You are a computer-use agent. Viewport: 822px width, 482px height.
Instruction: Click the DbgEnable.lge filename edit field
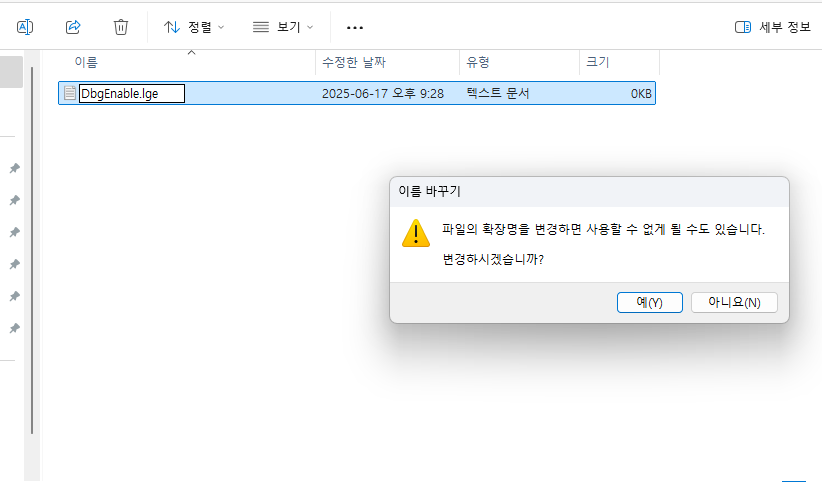pos(132,93)
